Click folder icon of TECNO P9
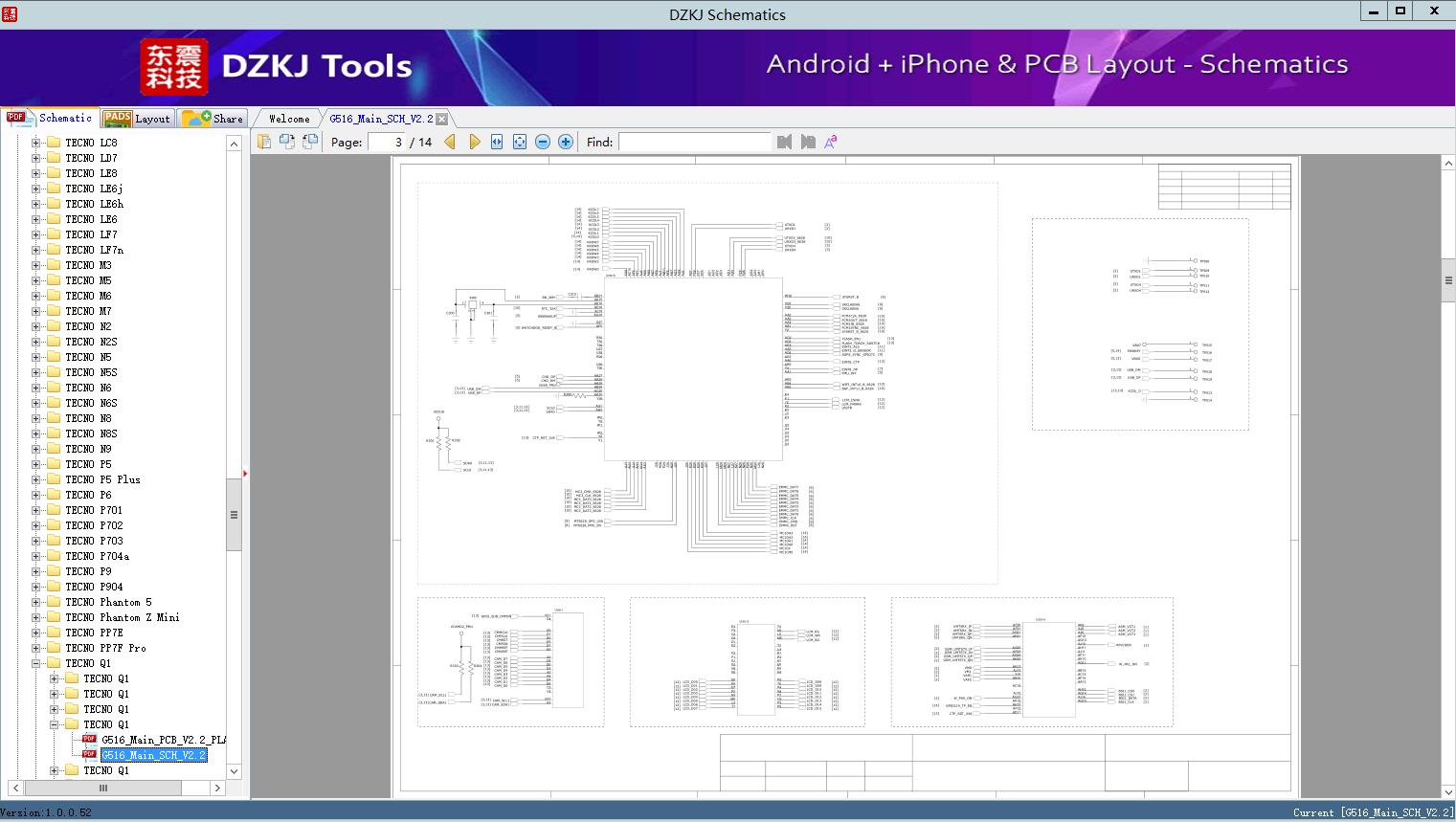This screenshot has height=822, width=1456. point(54,571)
